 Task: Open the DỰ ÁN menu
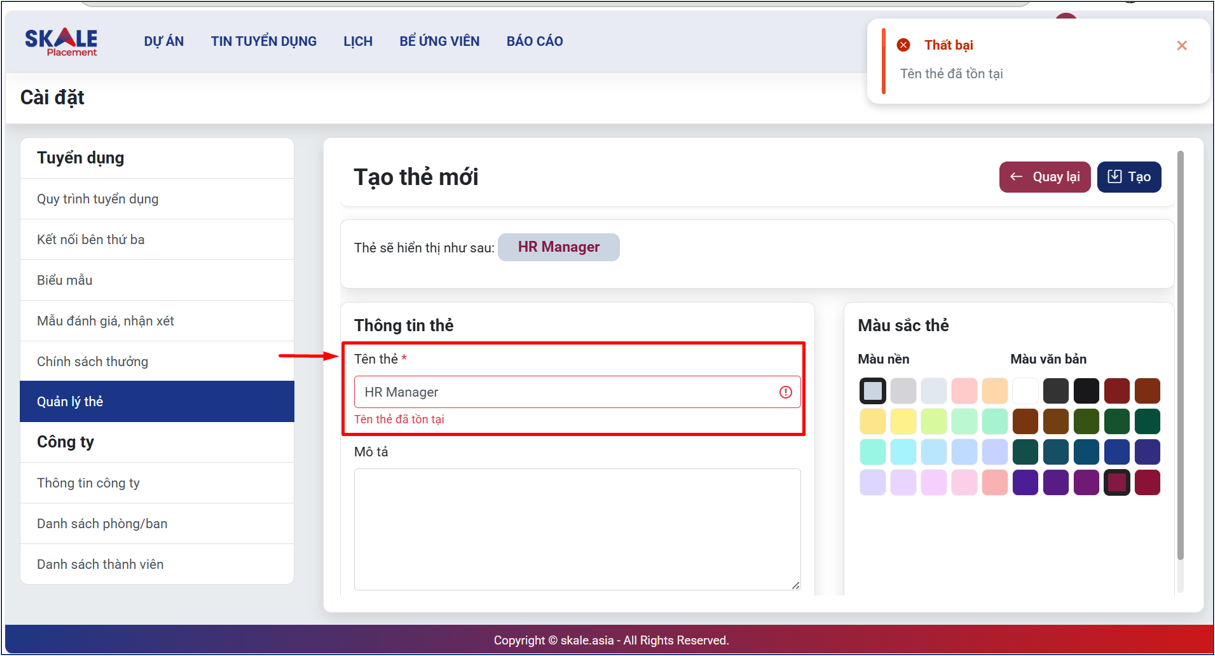(x=164, y=41)
